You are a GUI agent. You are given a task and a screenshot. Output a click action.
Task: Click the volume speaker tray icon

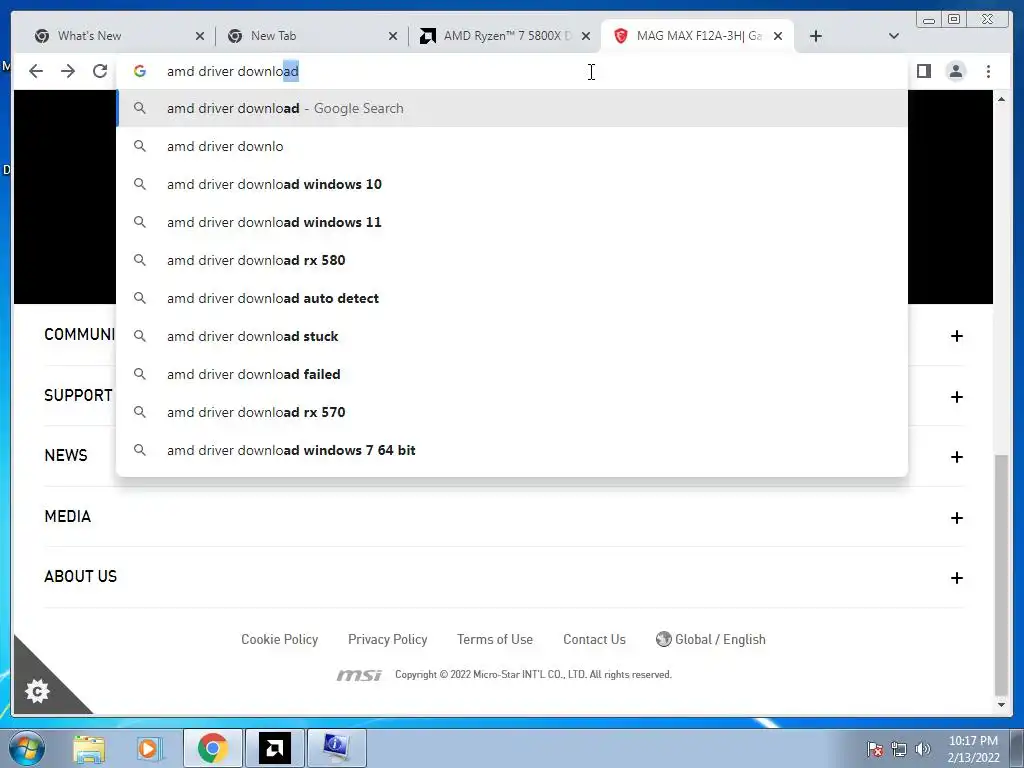[x=923, y=749]
